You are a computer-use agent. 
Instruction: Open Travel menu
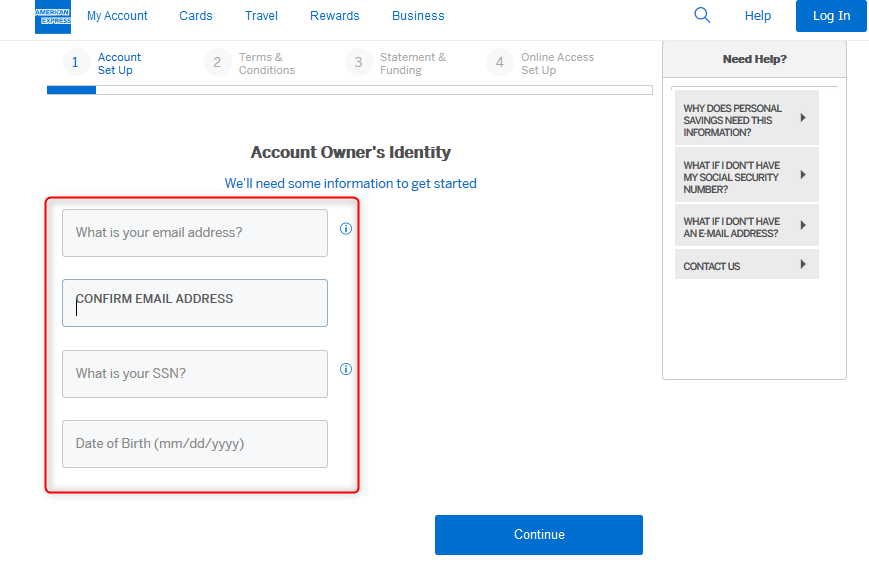[x=261, y=16]
